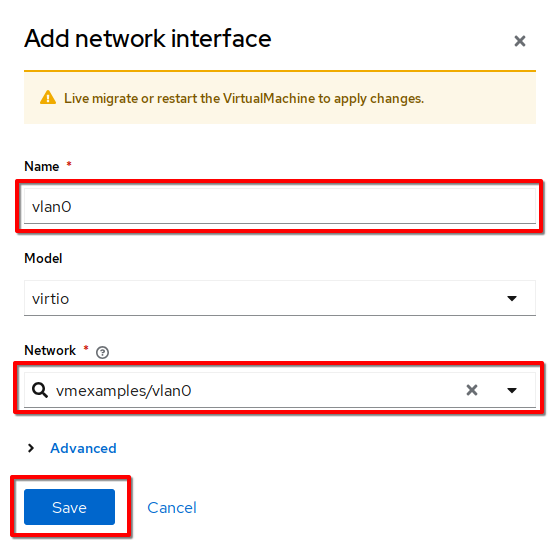Click the red asterisk beside Name
The image size is (557, 547).
click(x=69, y=164)
